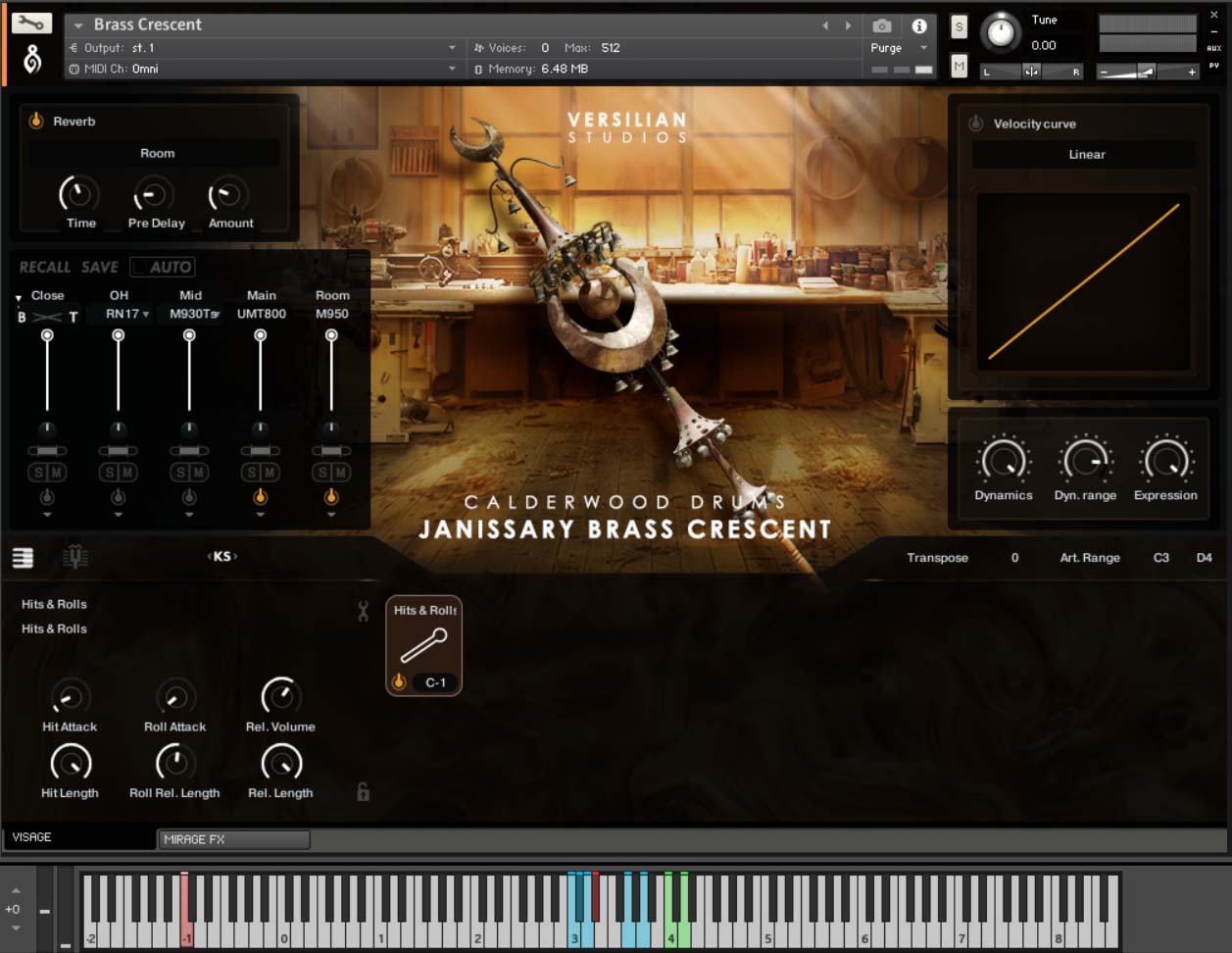
Task: Click the SAVE mixer button
Action: [x=100, y=267]
